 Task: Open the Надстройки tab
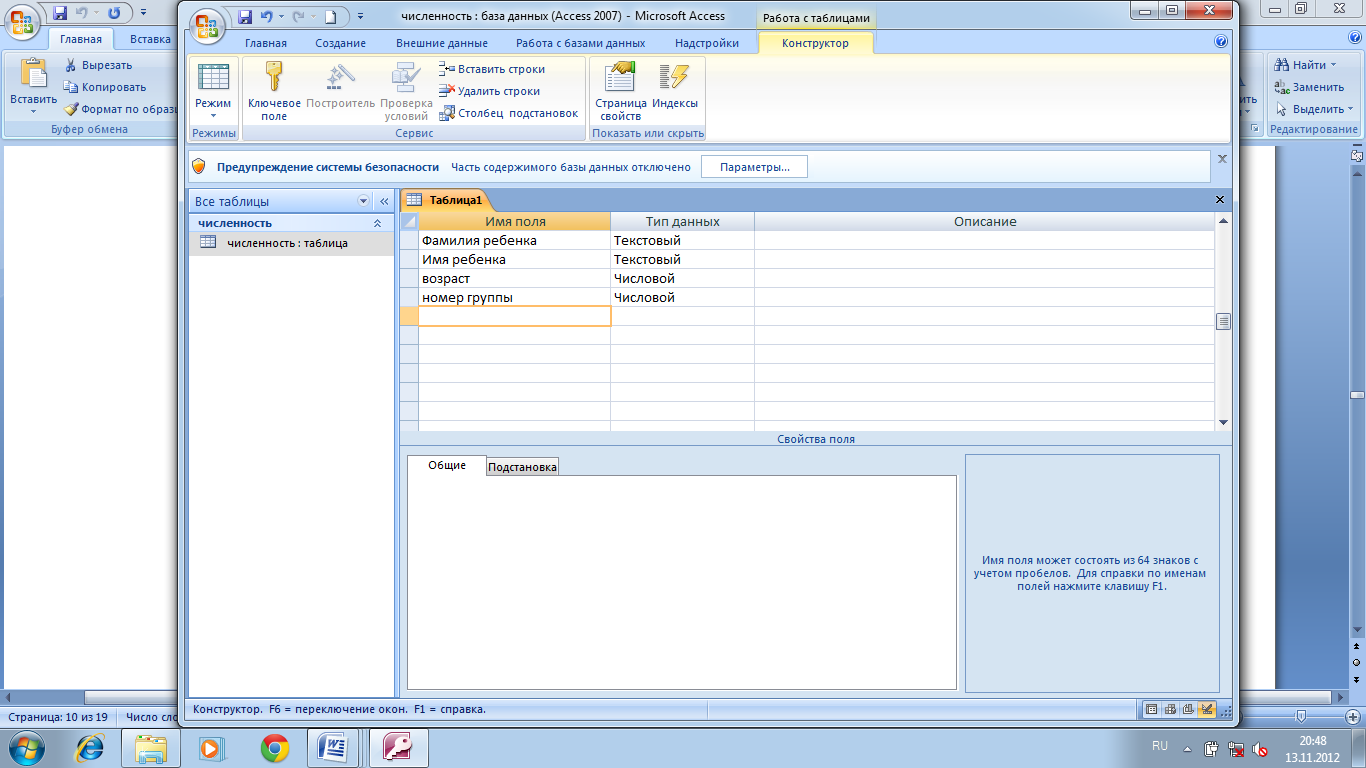pos(707,43)
